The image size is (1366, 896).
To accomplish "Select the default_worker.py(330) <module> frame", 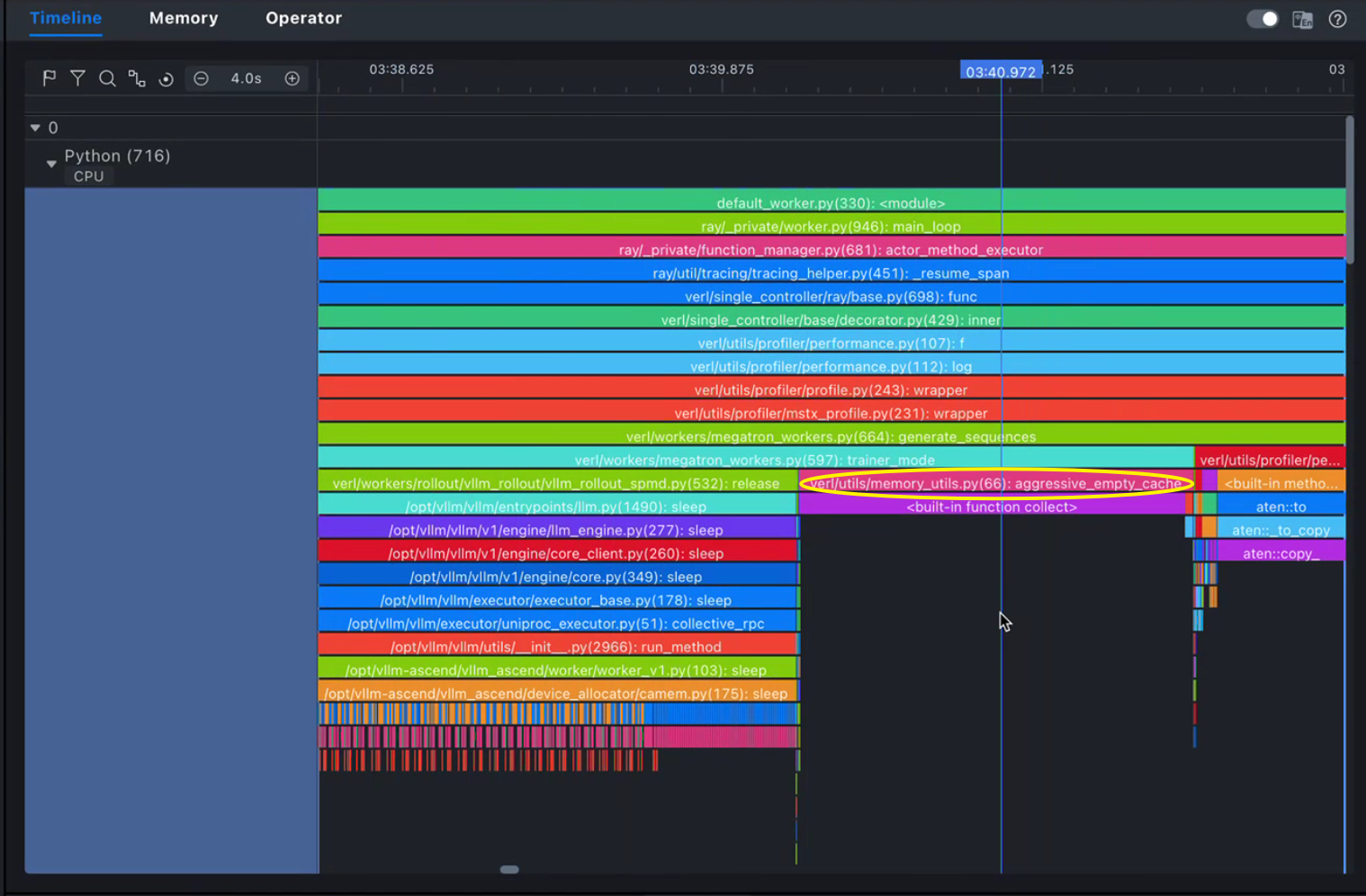I will pyautogui.click(x=831, y=202).
